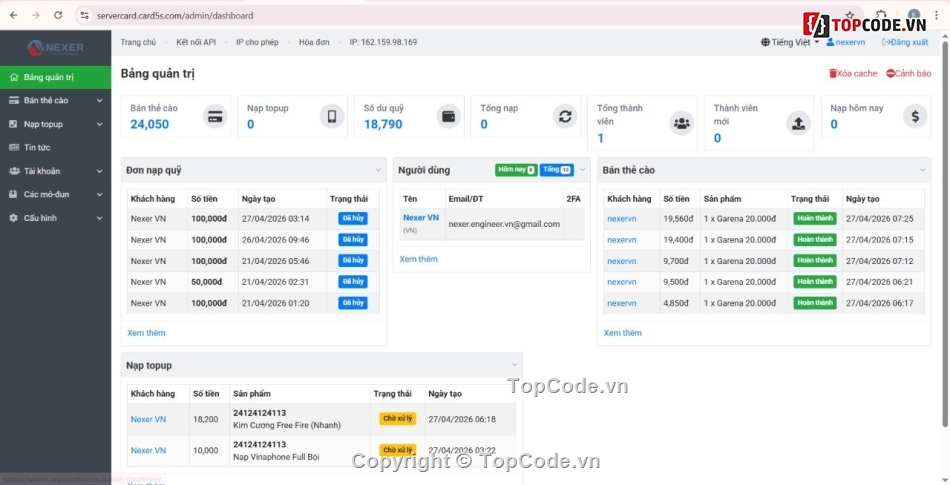Collapse the Bán thẻ cào panel
The height and width of the screenshot is (485, 950).
[x=923, y=170]
